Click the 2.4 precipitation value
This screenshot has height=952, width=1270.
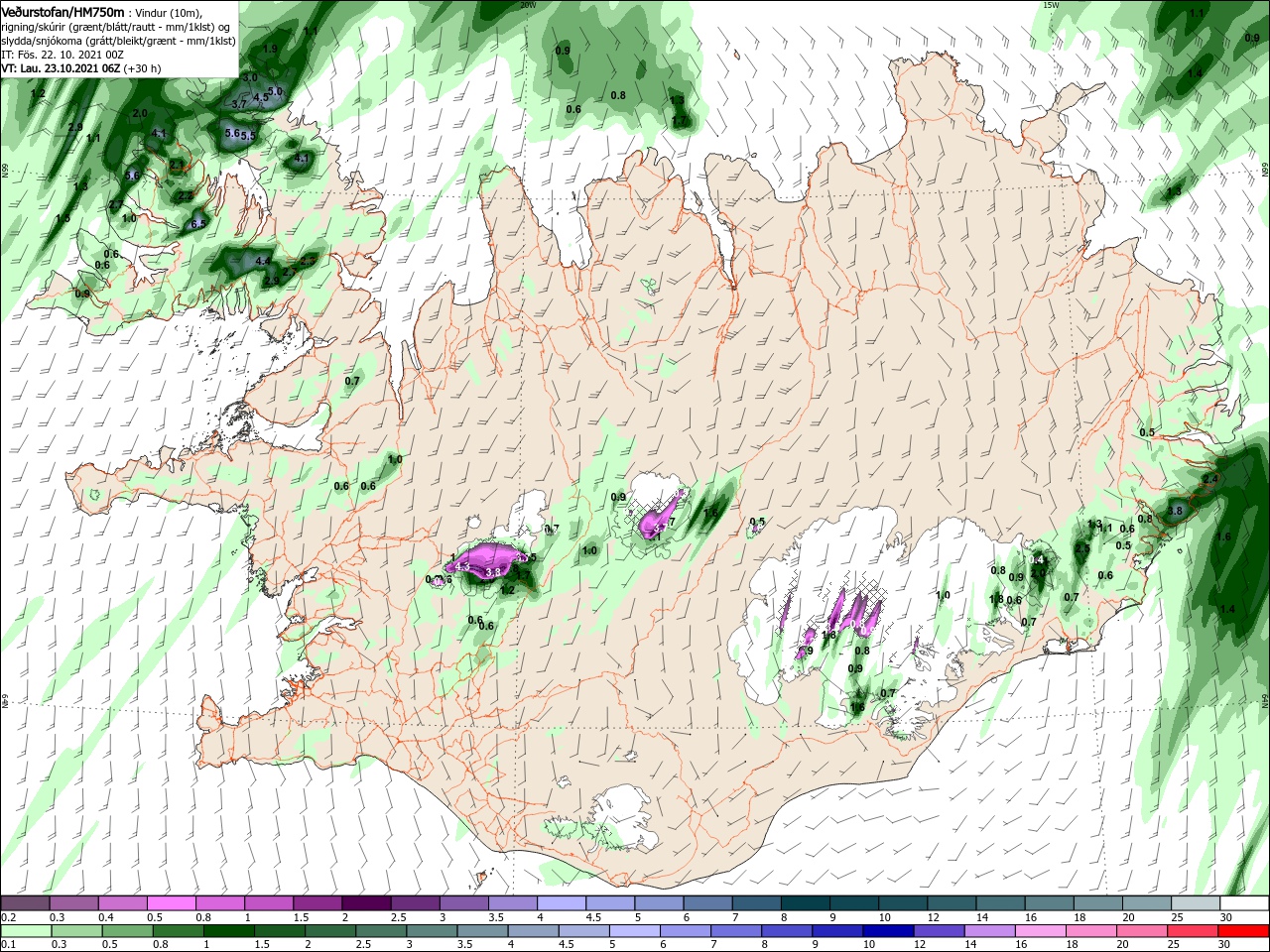pyautogui.click(x=1209, y=479)
